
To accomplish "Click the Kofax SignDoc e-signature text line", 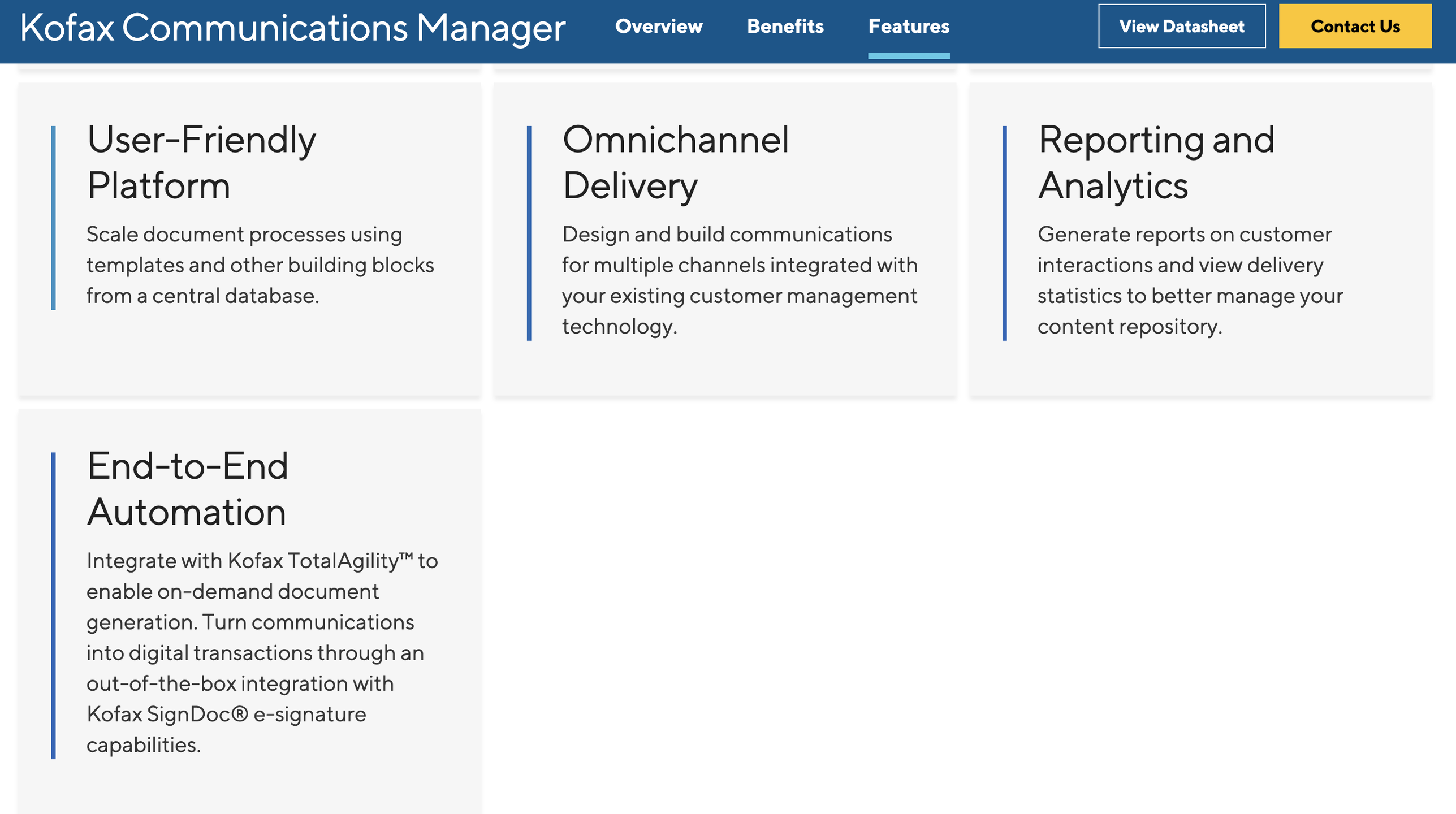I will point(226,714).
